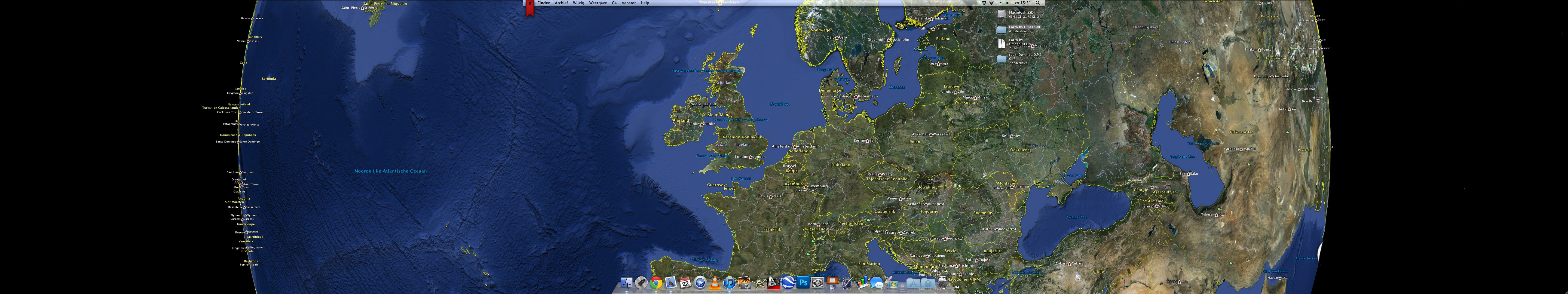Open the Archief menu
The height and width of the screenshot is (294, 1568).
561,3
